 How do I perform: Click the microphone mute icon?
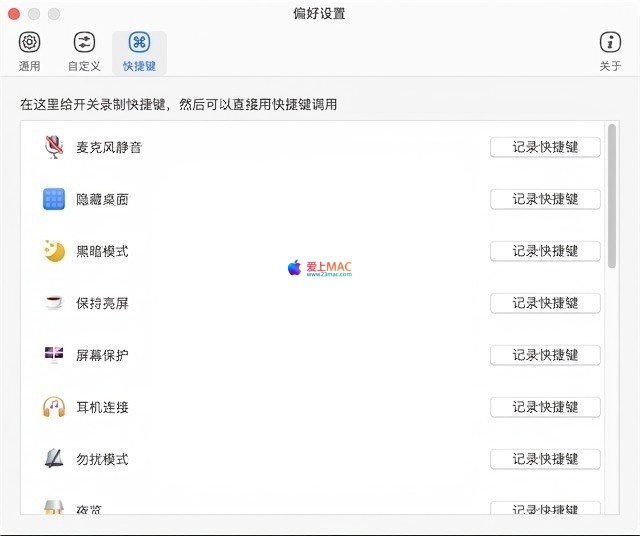54,147
